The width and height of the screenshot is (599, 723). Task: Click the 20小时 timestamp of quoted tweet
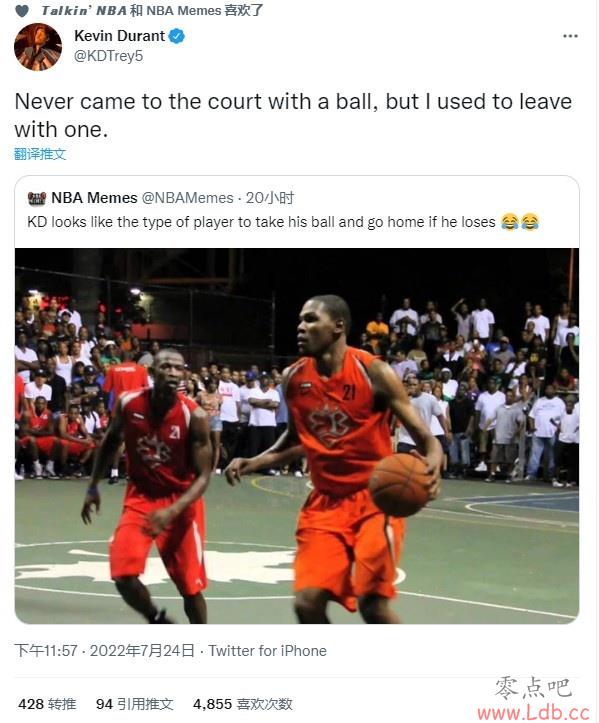tap(269, 198)
